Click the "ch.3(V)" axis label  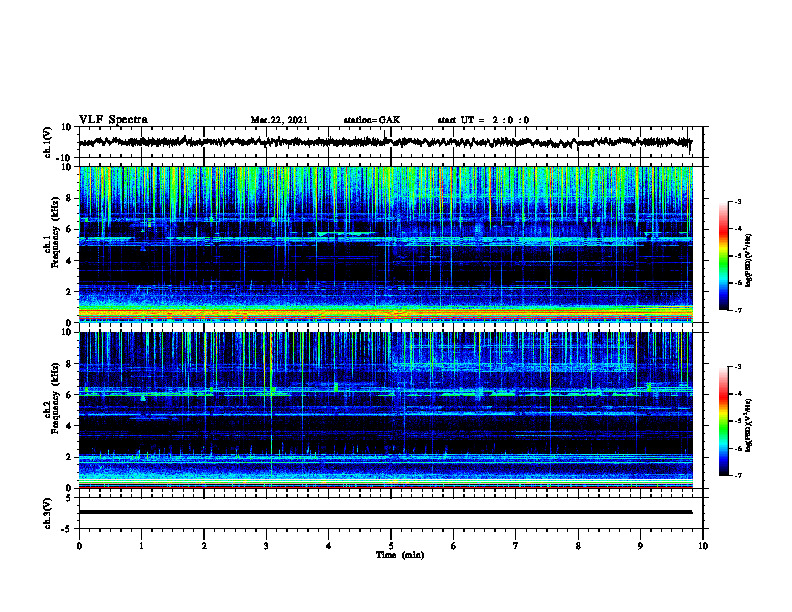click(48, 513)
